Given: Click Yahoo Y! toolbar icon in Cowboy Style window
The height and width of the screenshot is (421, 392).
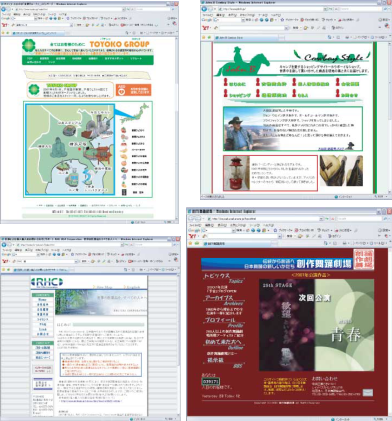Looking at the screenshot, I should pyautogui.click(x=206, y=28).
